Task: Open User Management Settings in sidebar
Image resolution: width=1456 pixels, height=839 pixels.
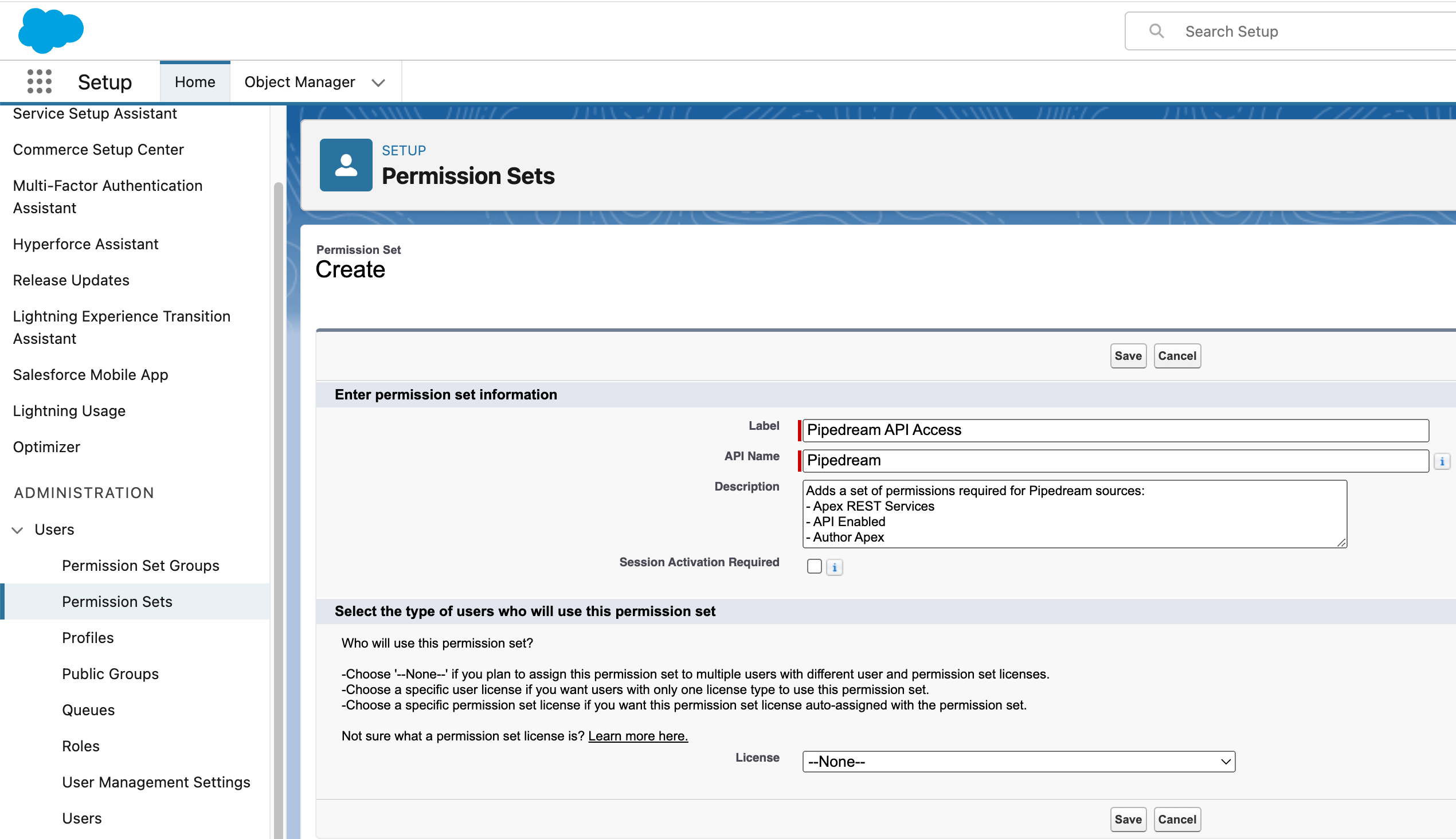Action: coord(155,782)
